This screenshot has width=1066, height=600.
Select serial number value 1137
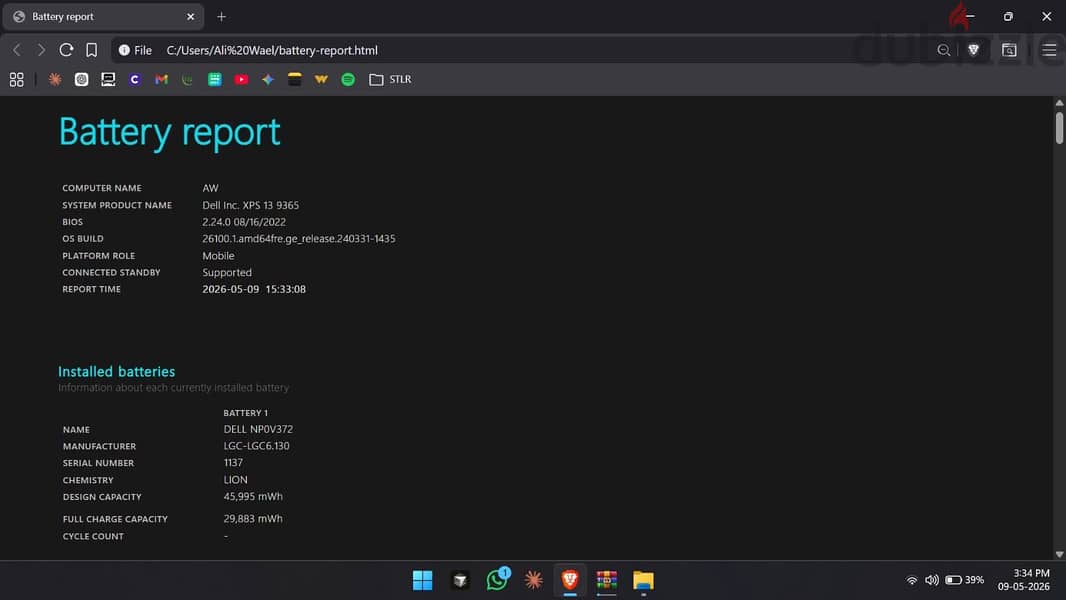click(x=233, y=463)
